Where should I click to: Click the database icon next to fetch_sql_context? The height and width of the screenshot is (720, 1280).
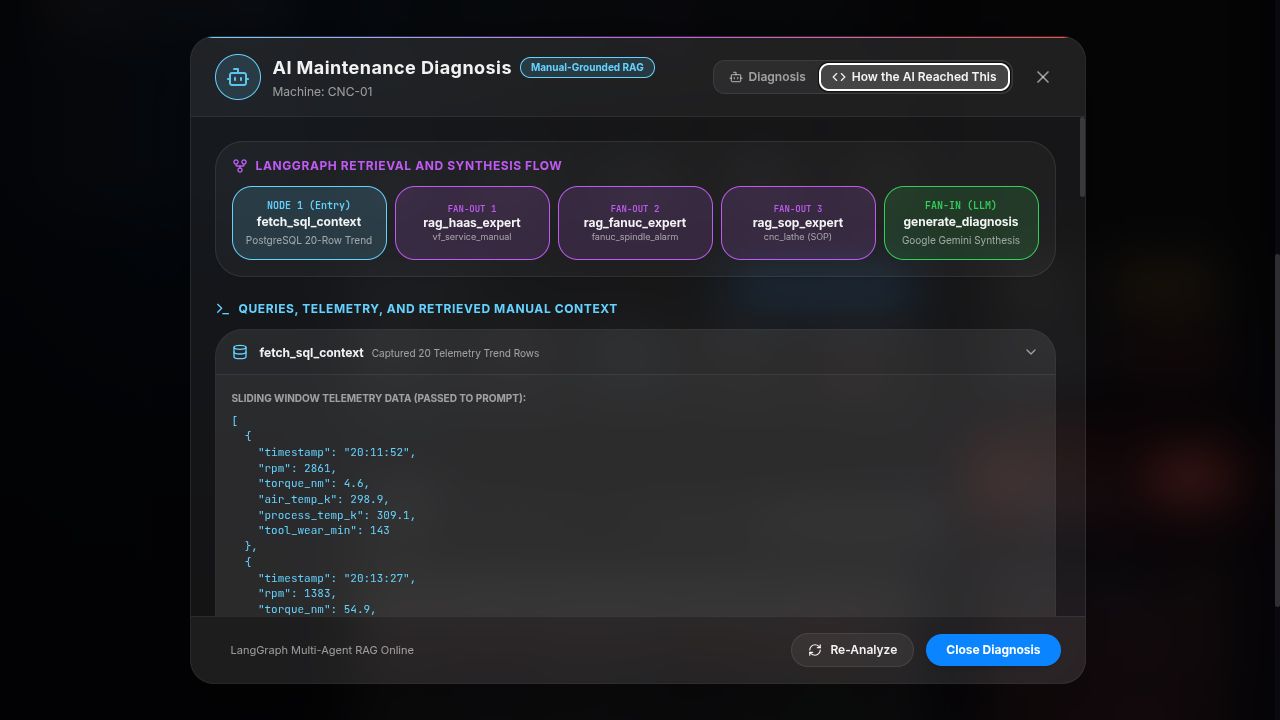coord(240,352)
